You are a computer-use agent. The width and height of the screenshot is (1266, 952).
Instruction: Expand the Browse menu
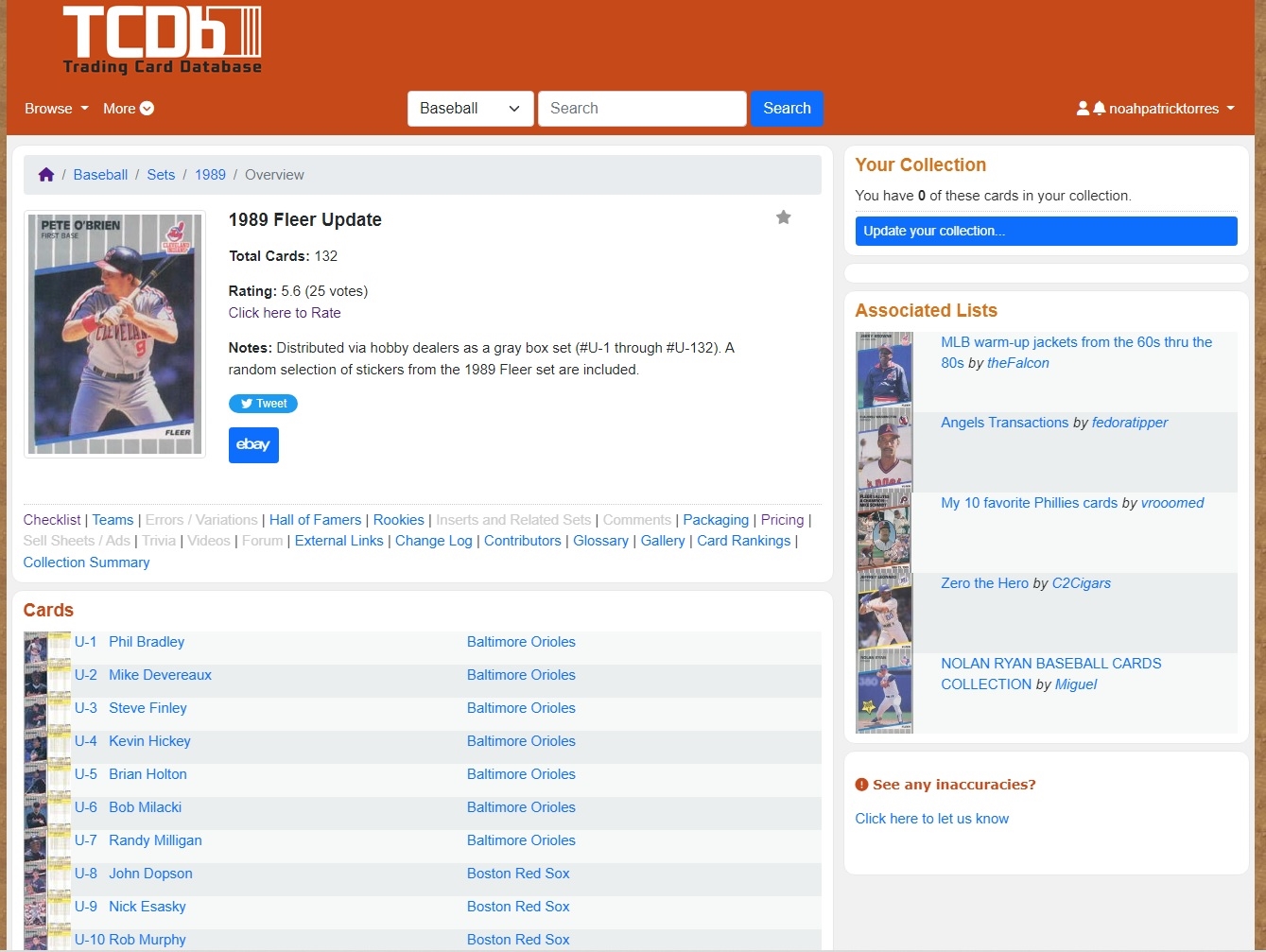click(57, 109)
